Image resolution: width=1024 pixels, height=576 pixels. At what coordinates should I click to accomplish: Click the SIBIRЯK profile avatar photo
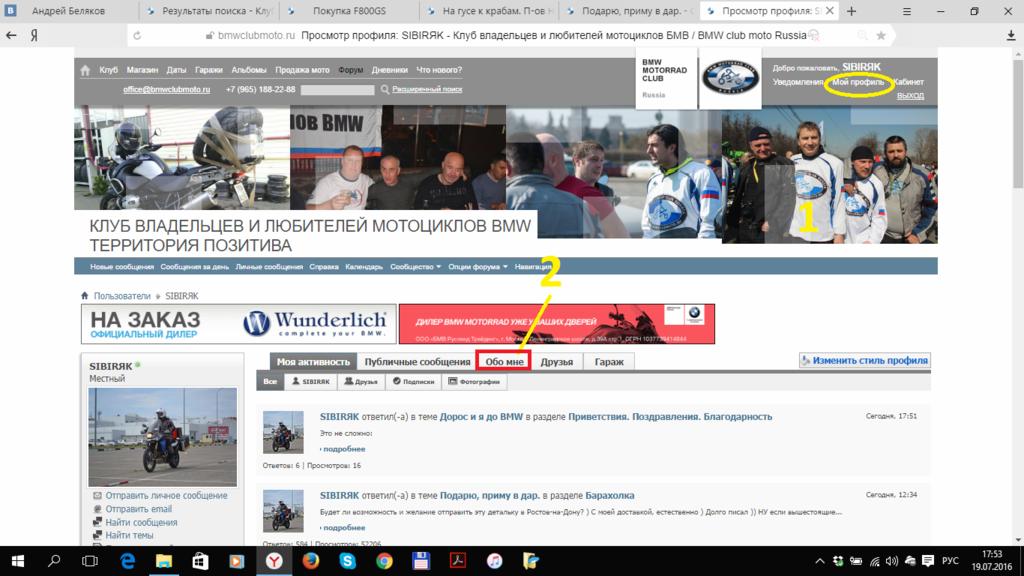click(x=163, y=437)
